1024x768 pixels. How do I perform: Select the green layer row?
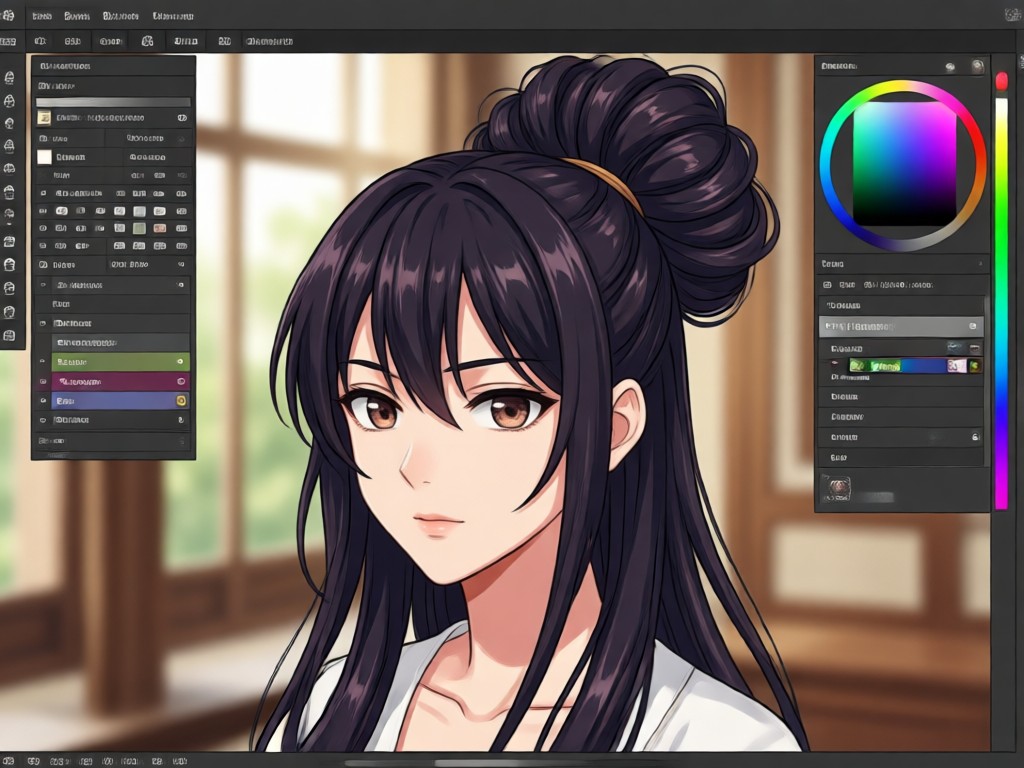coord(120,362)
